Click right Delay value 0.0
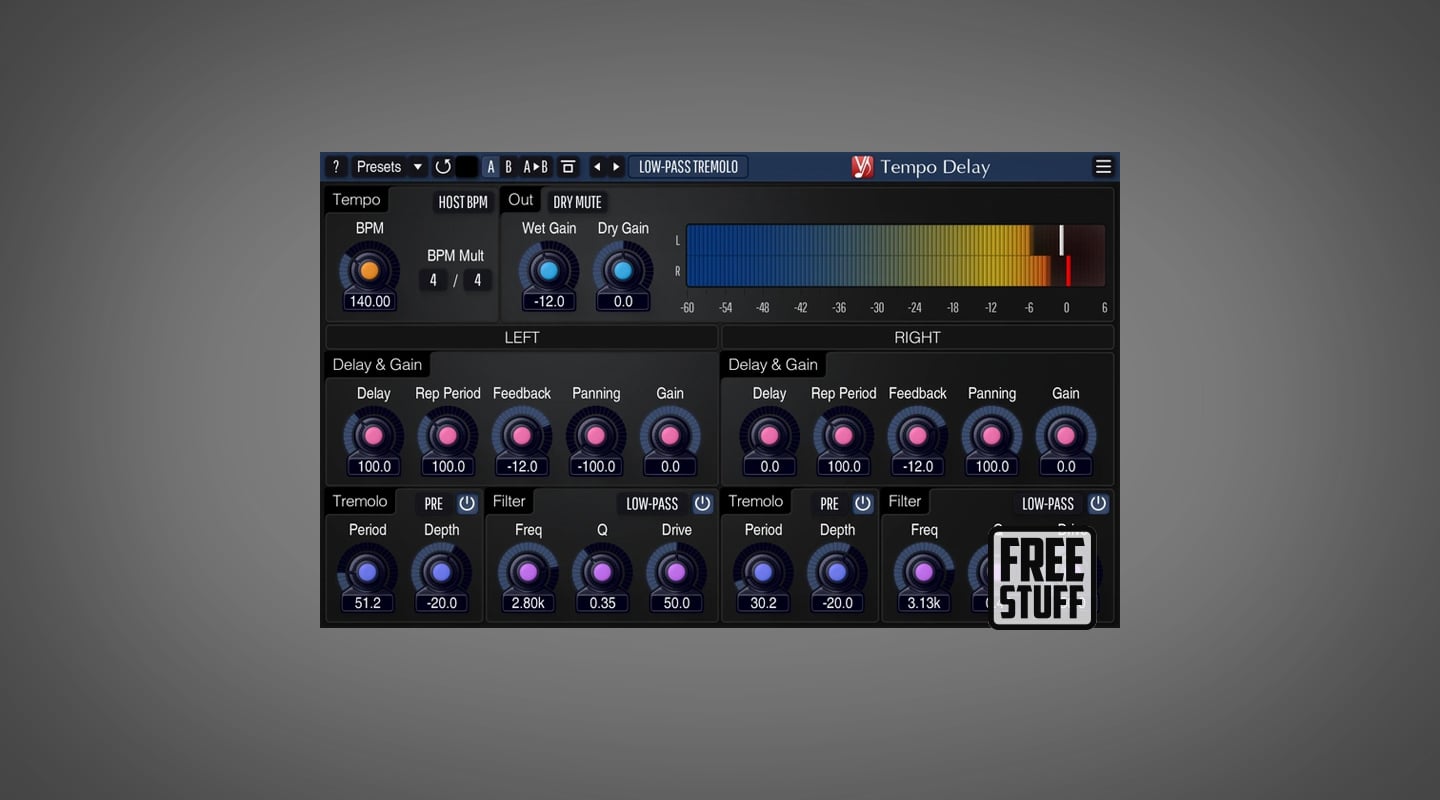 tap(770, 466)
